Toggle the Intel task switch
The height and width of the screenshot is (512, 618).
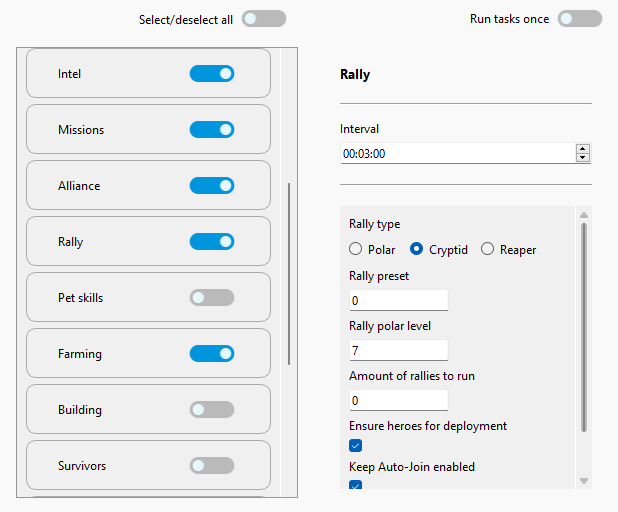pos(211,74)
